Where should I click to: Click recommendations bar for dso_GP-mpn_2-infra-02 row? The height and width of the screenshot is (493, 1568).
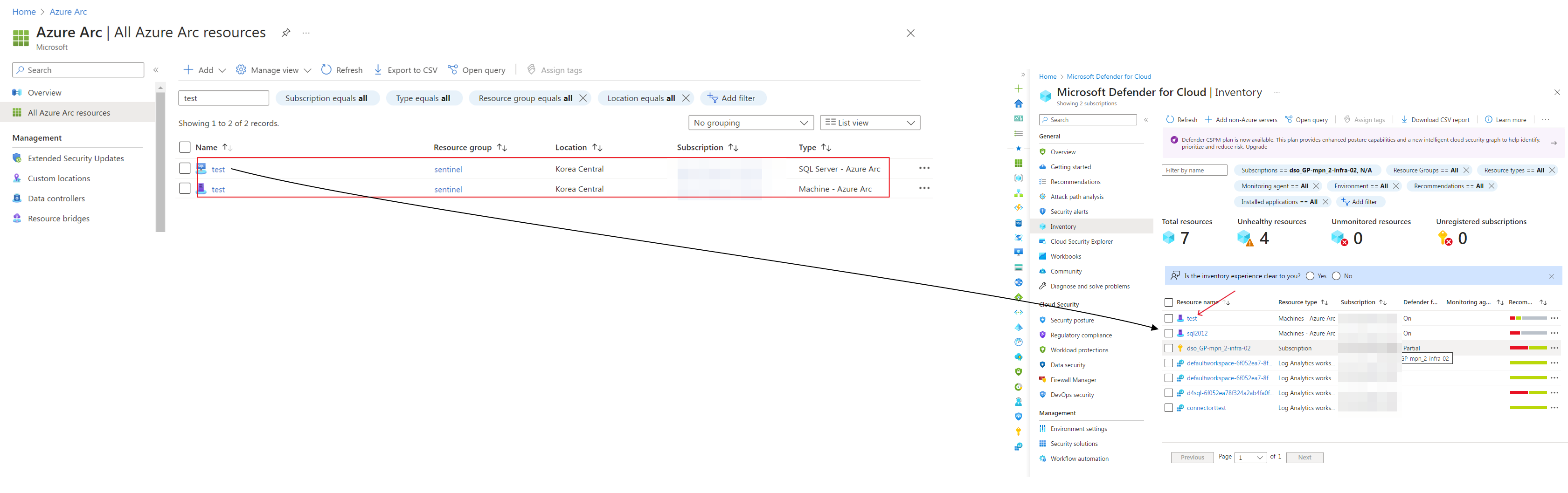(1528, 349)
